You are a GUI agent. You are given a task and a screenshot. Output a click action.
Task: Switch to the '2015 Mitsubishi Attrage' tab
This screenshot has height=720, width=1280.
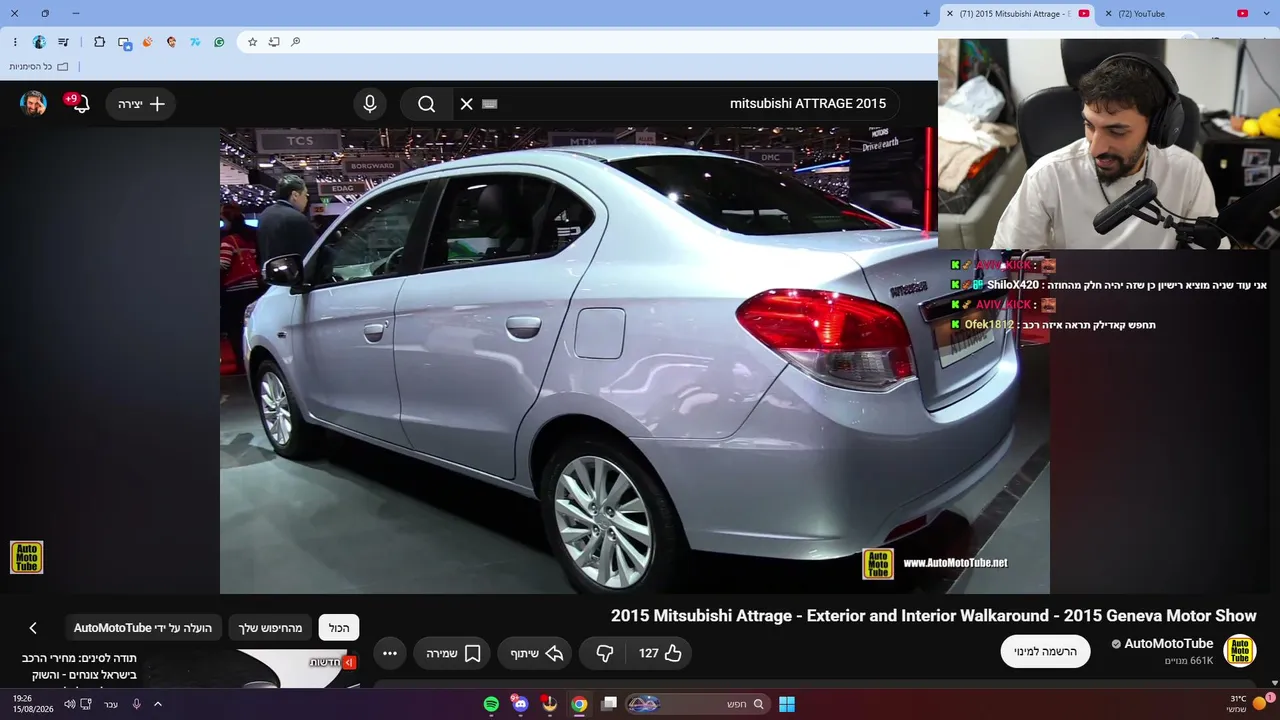[x=1018, y=14]
